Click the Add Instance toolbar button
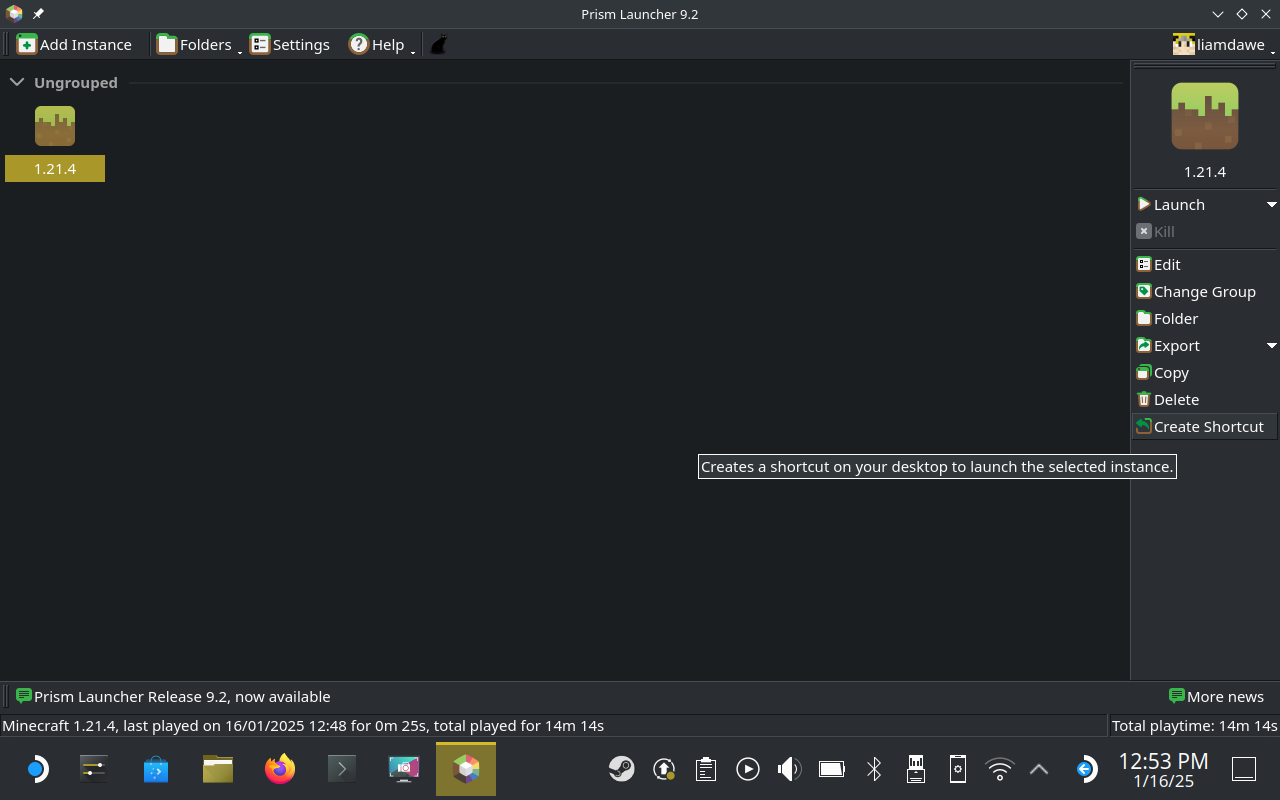 [x=75, y=44]
